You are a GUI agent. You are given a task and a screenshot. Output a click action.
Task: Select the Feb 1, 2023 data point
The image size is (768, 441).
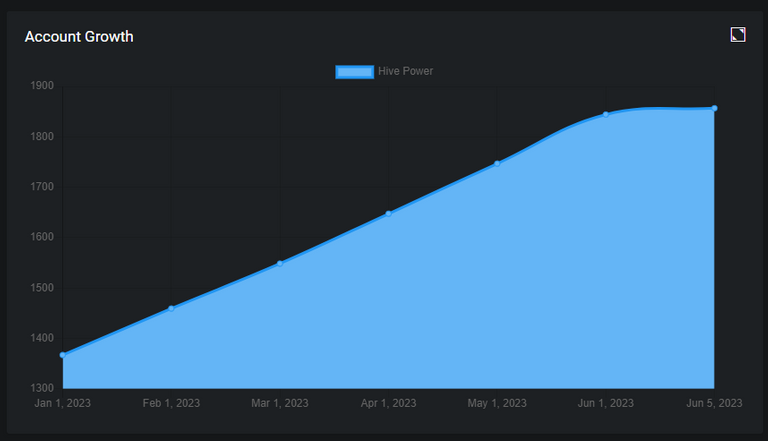click(171, 308)
